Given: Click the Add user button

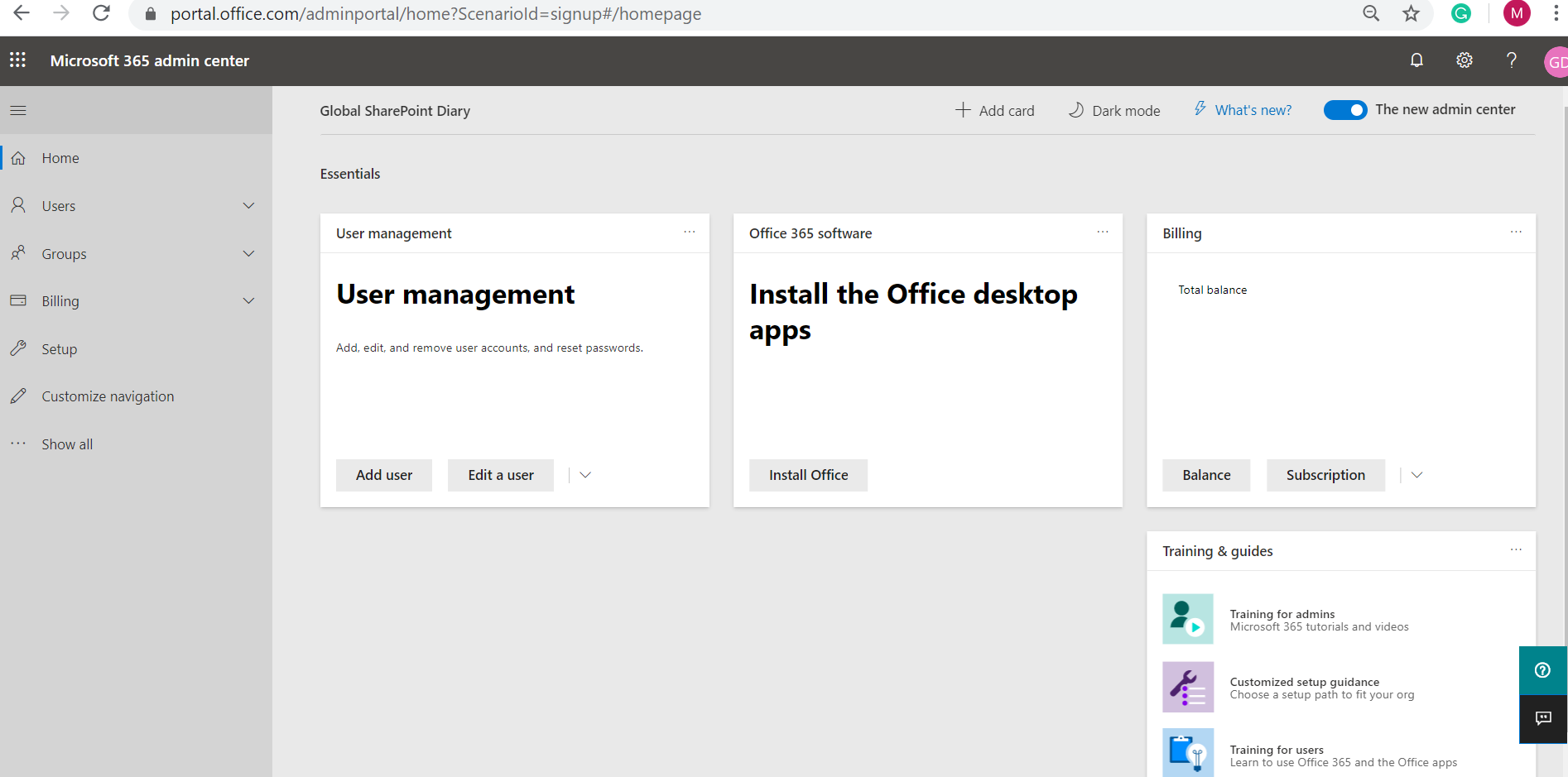Looking at the screenshot, I should pos(384,475).
